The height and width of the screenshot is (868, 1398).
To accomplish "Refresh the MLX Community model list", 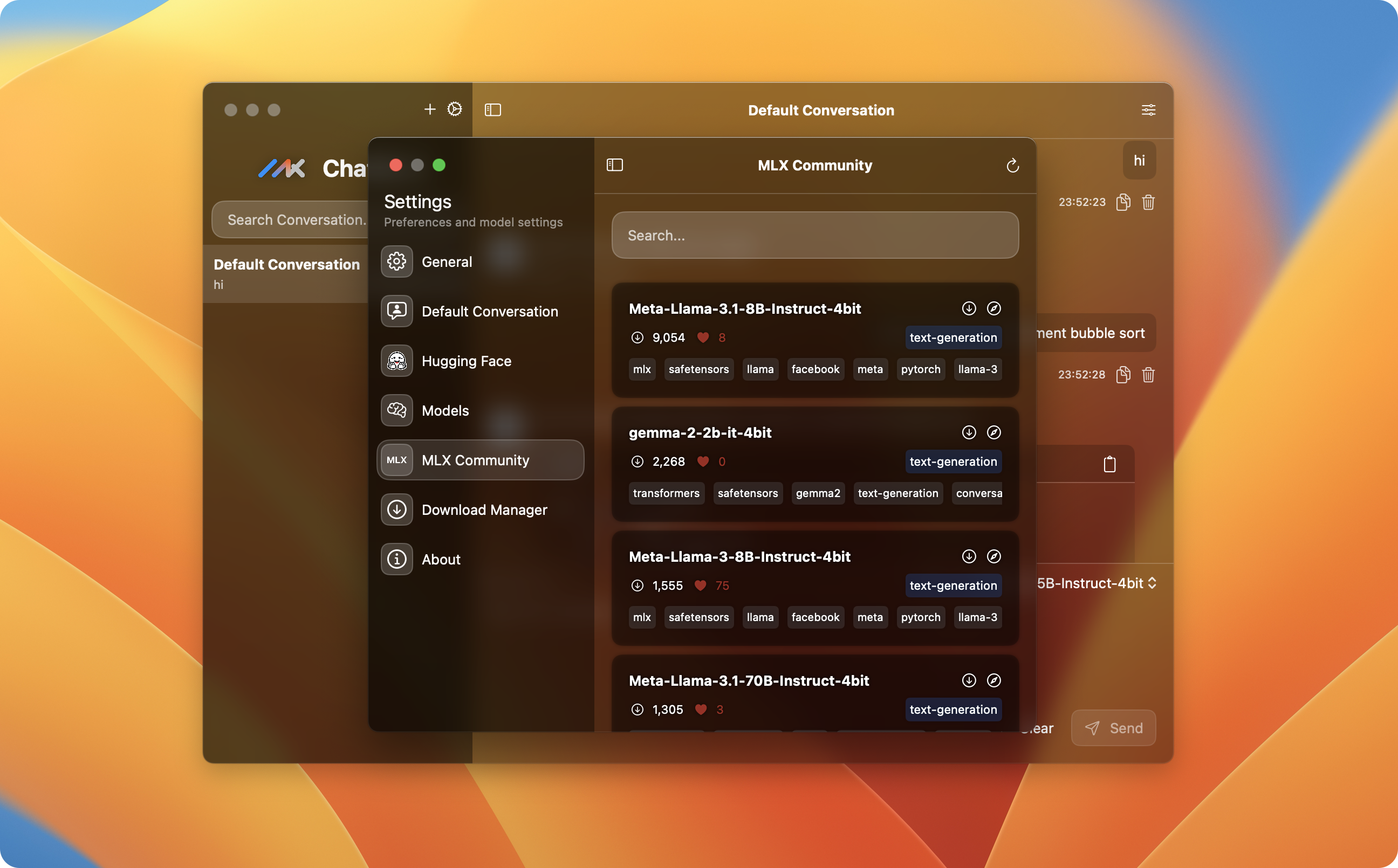I will (x=1012, y=166).
